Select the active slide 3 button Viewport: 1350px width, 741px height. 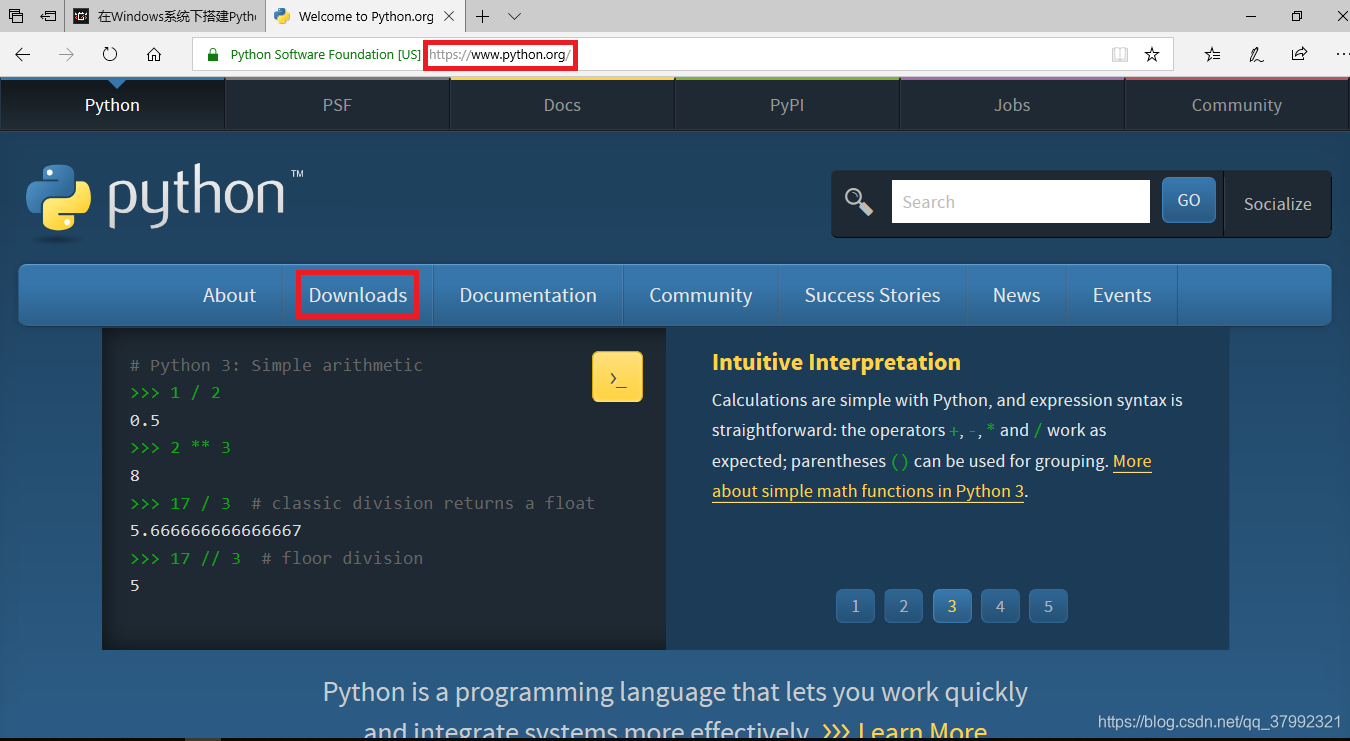coord(952,606)
